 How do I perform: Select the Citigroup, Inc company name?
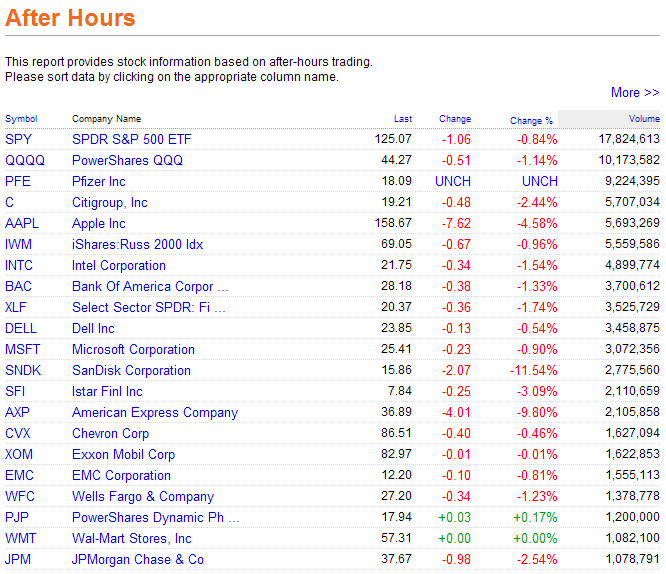tap(109, 202)
